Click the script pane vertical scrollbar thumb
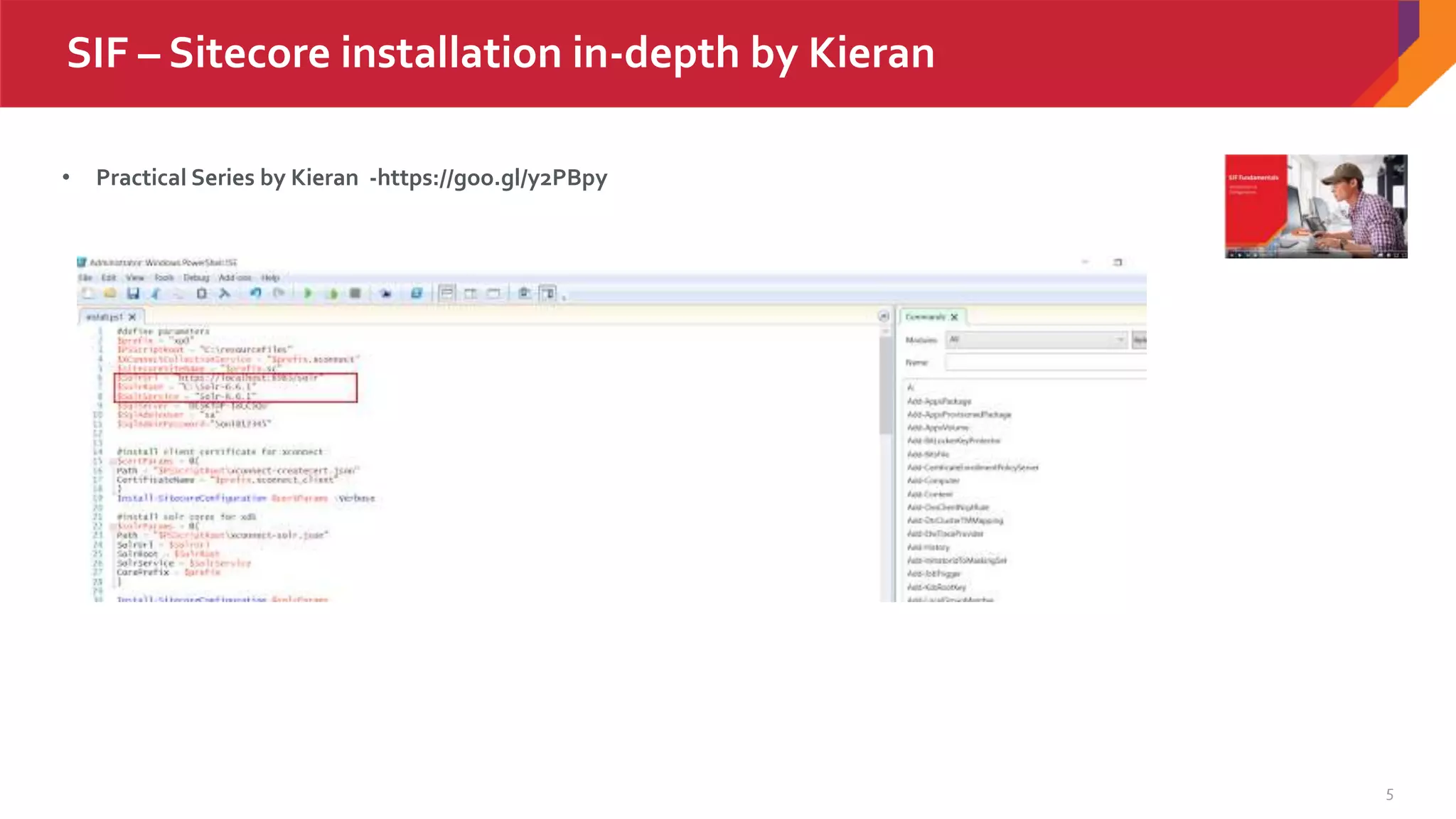 (x=885, y=385)
